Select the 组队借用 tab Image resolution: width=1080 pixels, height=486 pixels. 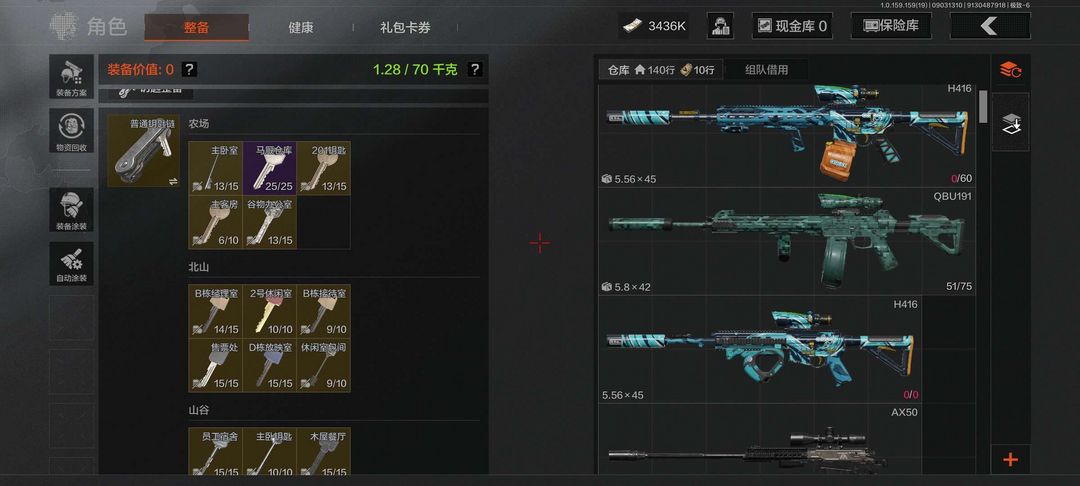point(767,70)
